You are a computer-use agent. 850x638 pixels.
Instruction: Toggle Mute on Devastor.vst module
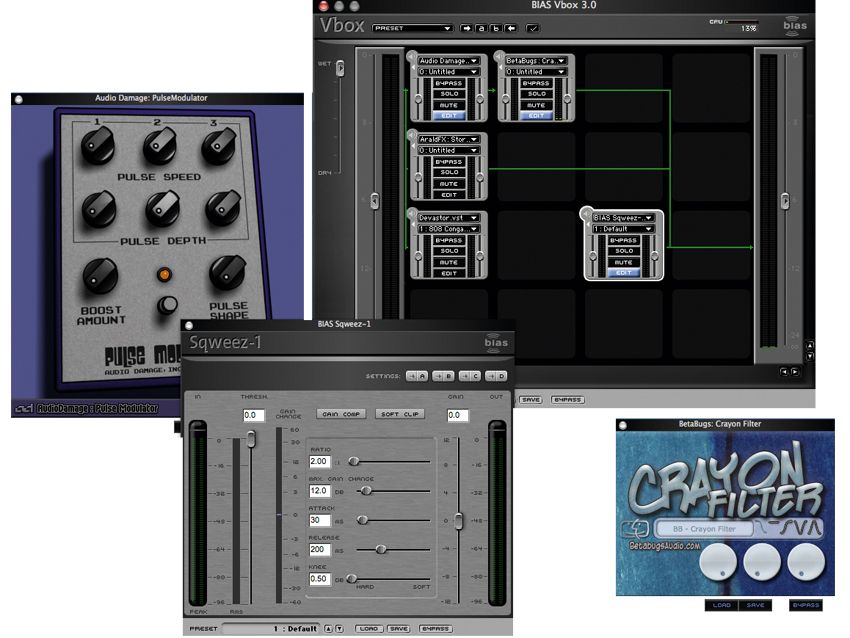point(449,262)
